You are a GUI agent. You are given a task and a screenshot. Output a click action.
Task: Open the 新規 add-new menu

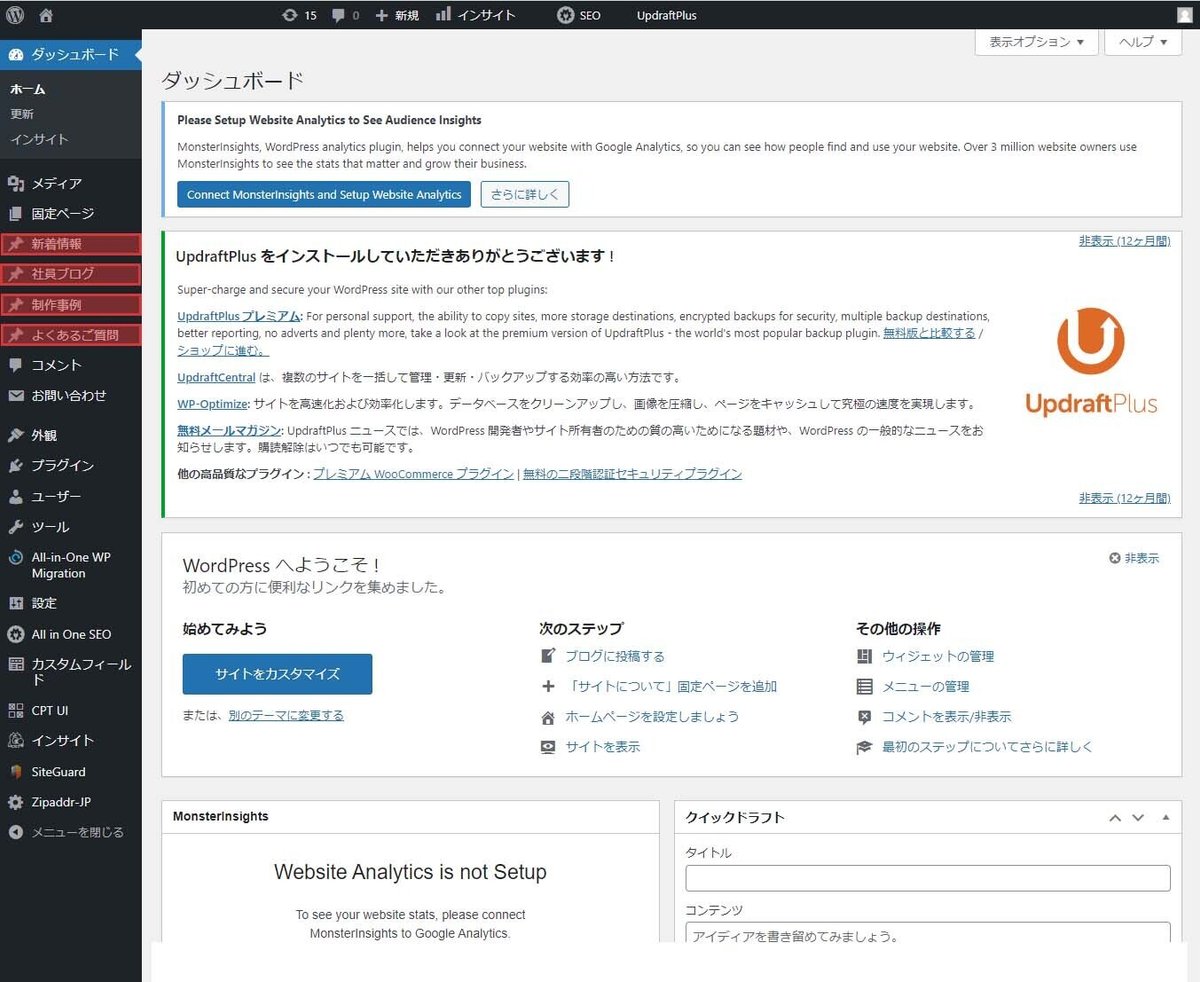tap(397, 15)
